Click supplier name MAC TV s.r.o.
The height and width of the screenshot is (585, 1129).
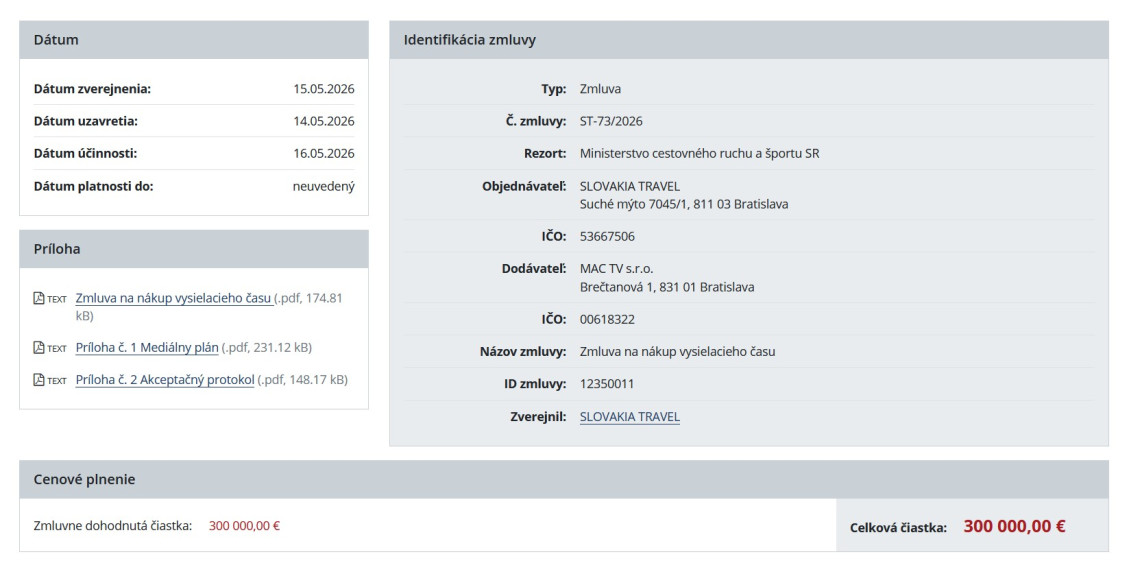pos(616,269)
